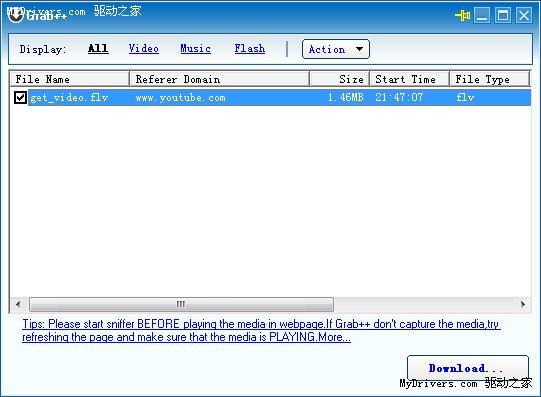Click the yellow pin window icon

(x=462, y=16)
